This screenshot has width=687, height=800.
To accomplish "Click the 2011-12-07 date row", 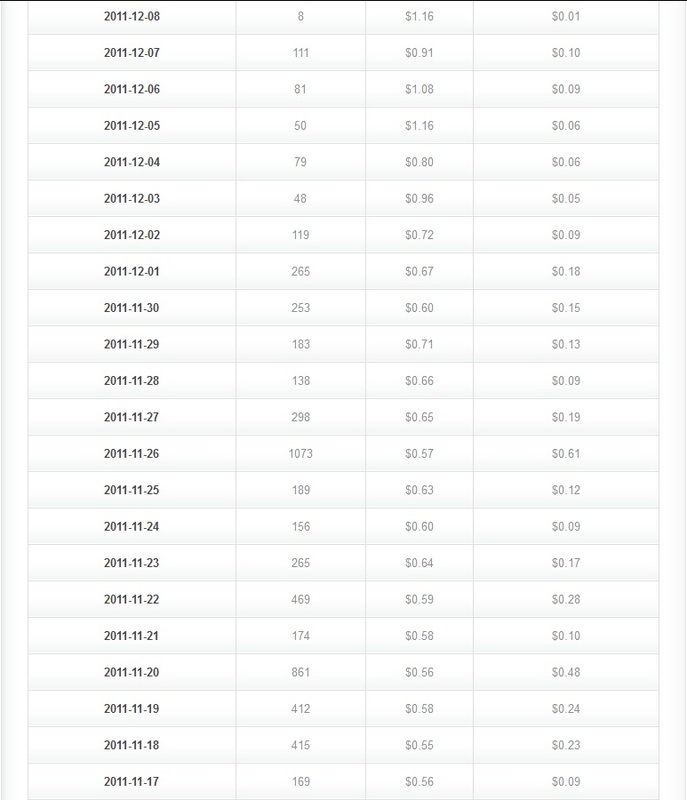I will (343, 53).
